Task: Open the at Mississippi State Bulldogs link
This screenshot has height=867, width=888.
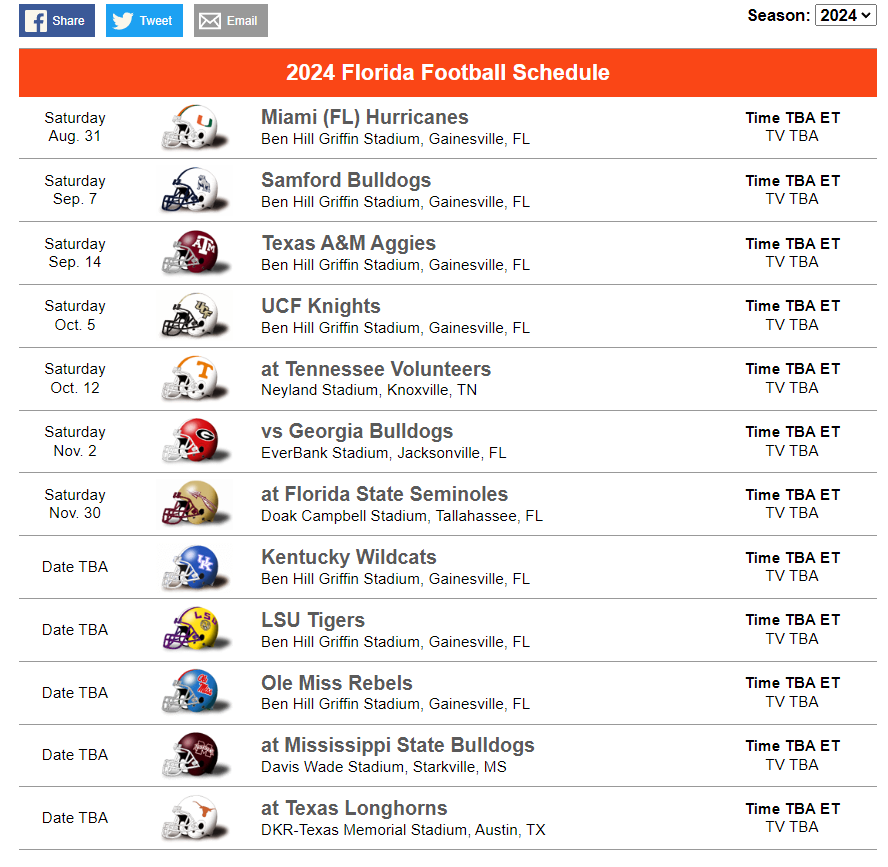Action: click(397, 745)
